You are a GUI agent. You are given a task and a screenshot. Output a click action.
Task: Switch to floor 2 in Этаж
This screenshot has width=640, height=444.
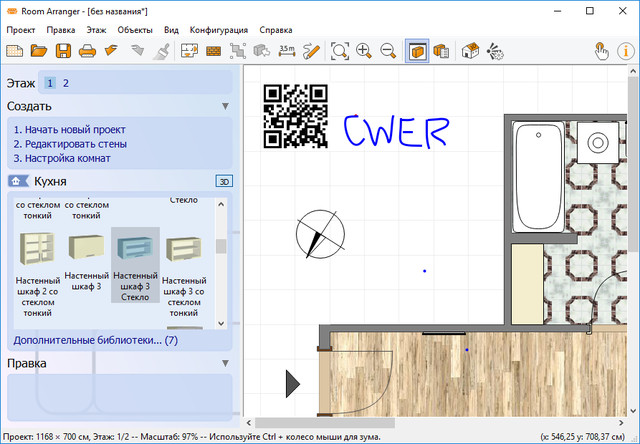pos(66,83)
